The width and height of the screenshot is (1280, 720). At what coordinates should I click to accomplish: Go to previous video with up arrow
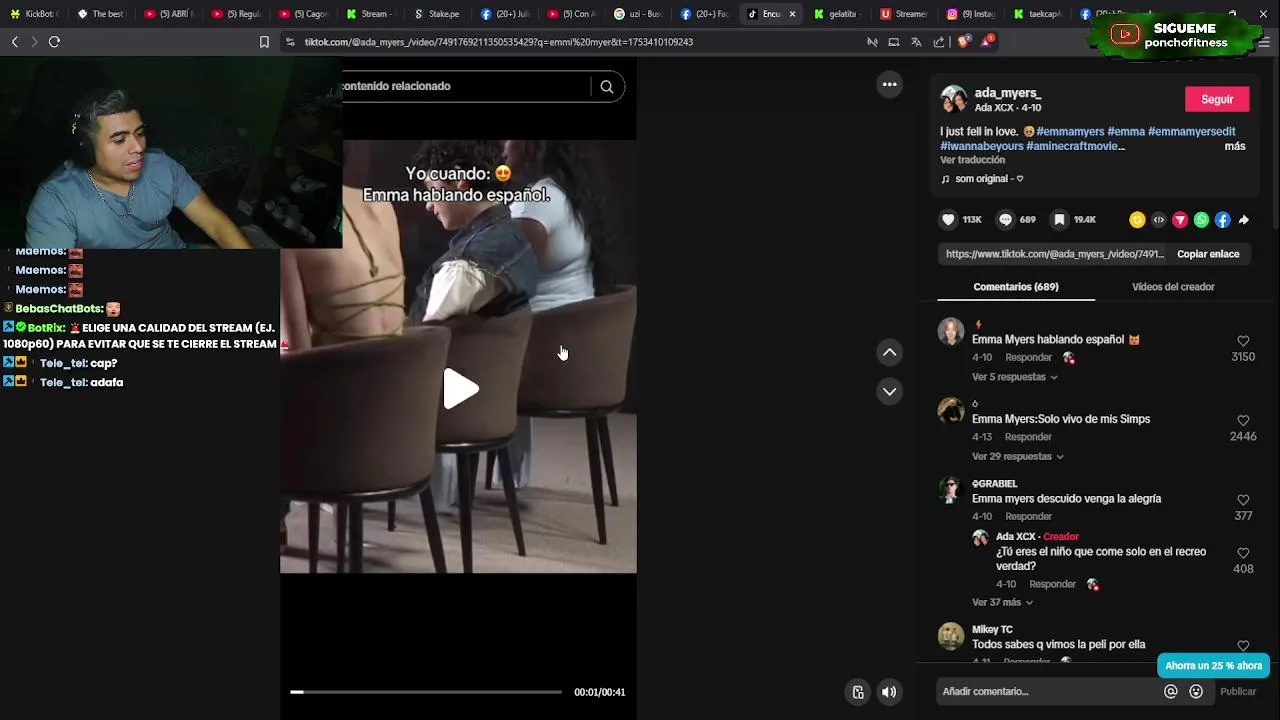coord(889,352)
